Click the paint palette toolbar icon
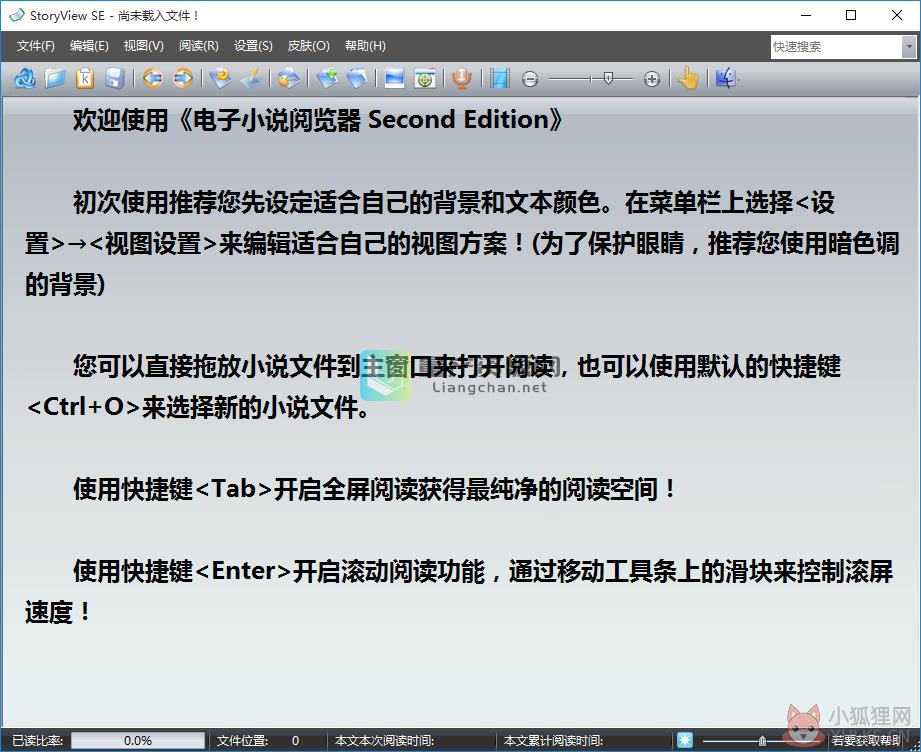This screenshot has height=752, width=921. point(288,78)
